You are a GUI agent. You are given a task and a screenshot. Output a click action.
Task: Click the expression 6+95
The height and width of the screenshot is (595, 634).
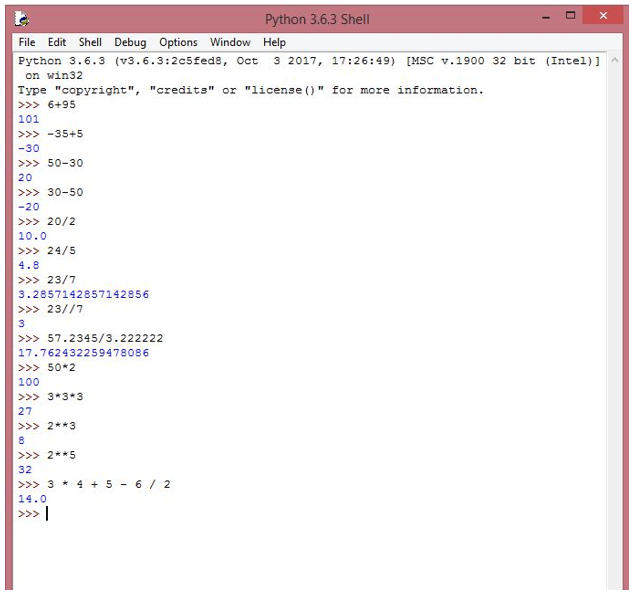[61, 105]
